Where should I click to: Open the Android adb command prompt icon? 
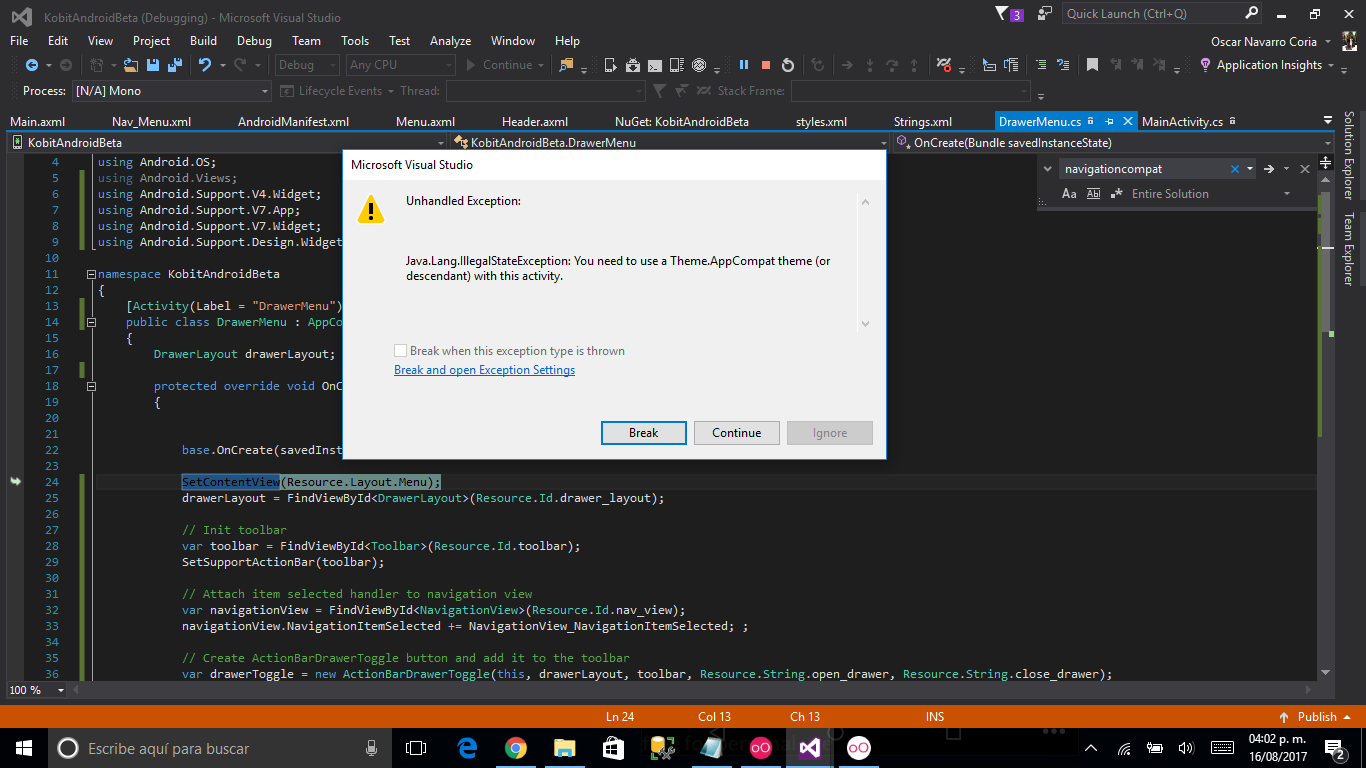pos(655,65)
